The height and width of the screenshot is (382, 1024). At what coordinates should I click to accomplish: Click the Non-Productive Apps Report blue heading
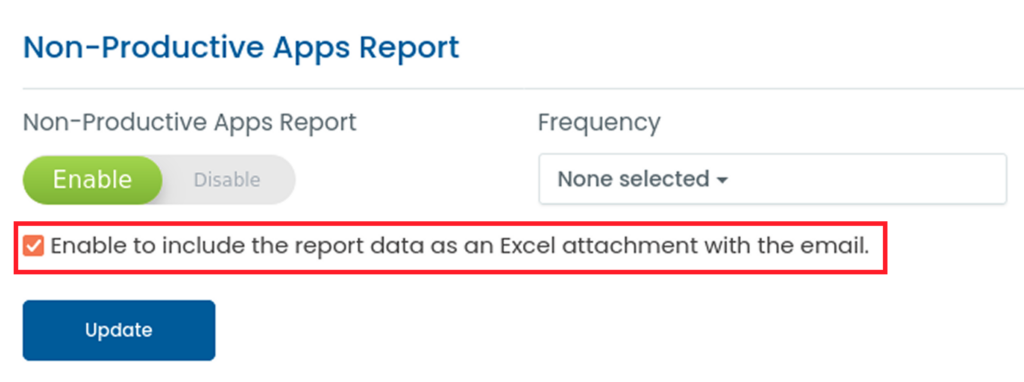click(241, 48)
